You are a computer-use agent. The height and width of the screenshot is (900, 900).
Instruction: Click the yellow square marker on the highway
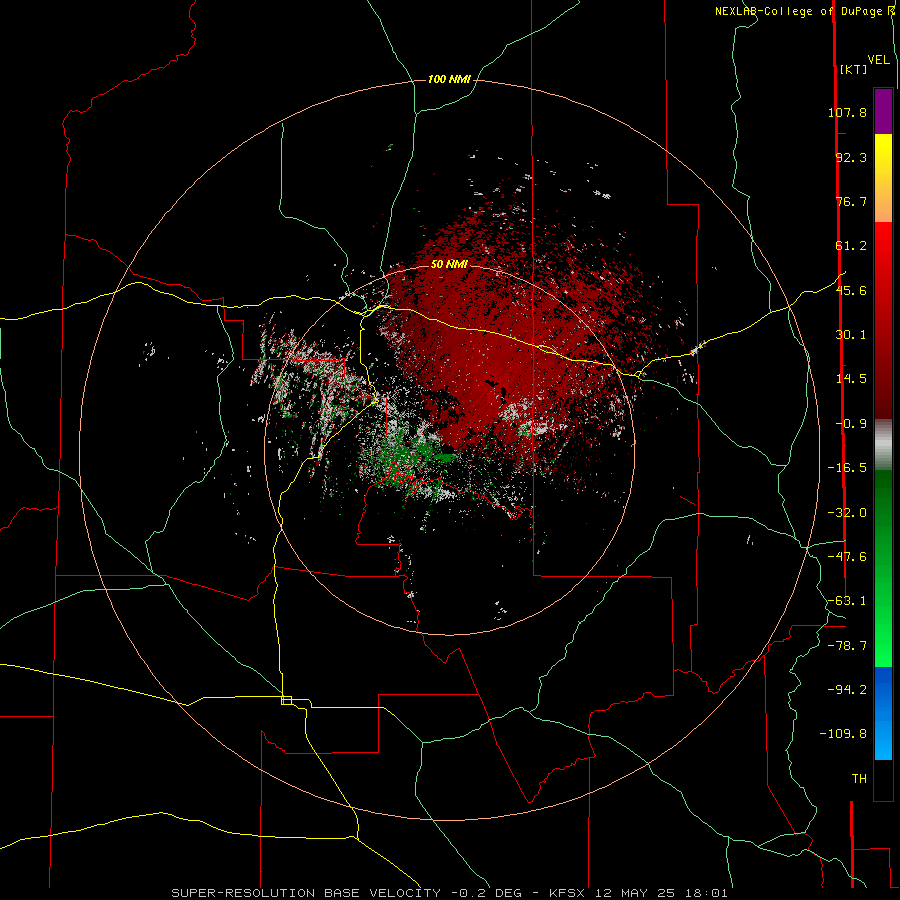coord(286,700)
